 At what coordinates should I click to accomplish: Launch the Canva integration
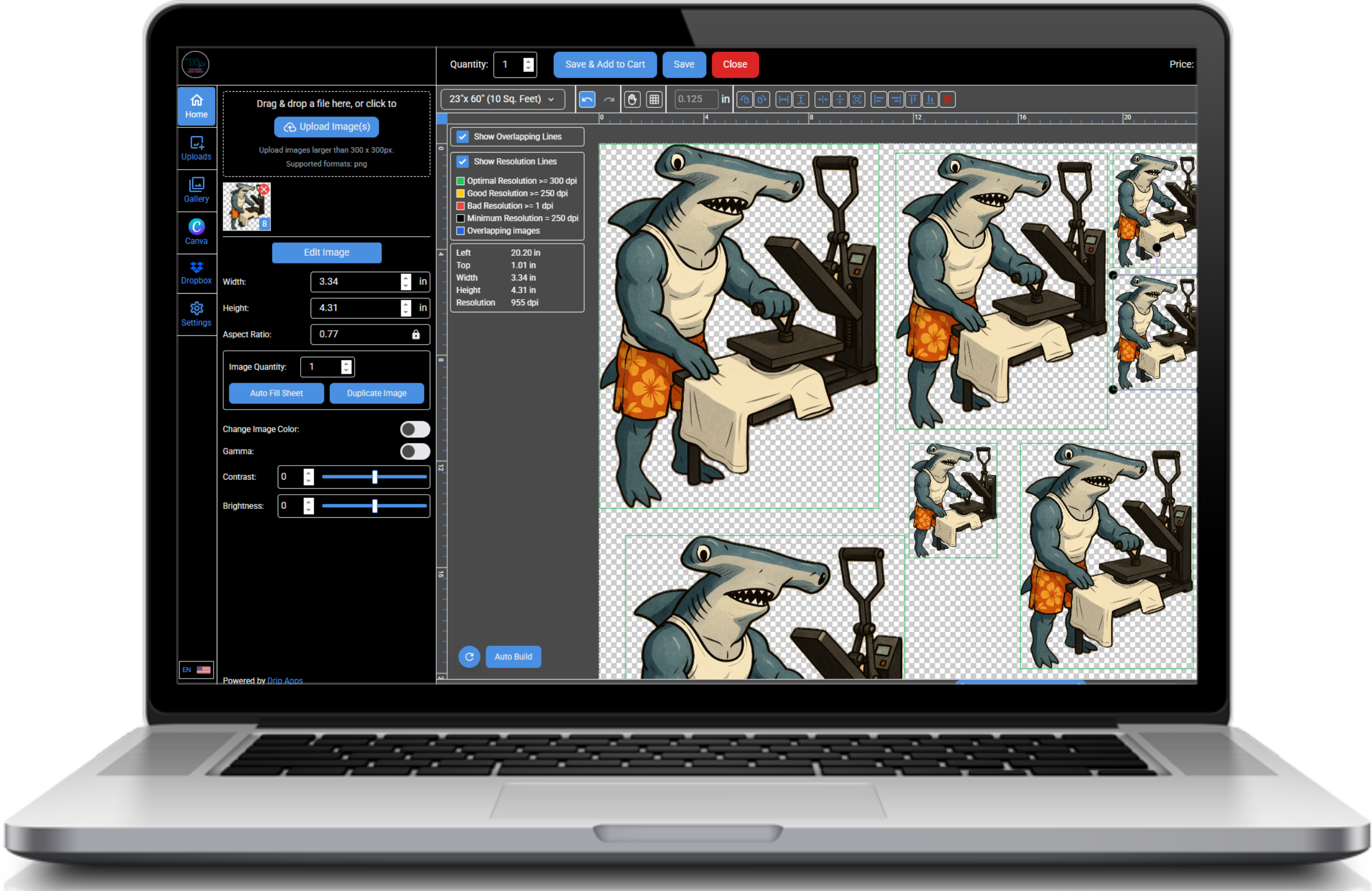196,232
